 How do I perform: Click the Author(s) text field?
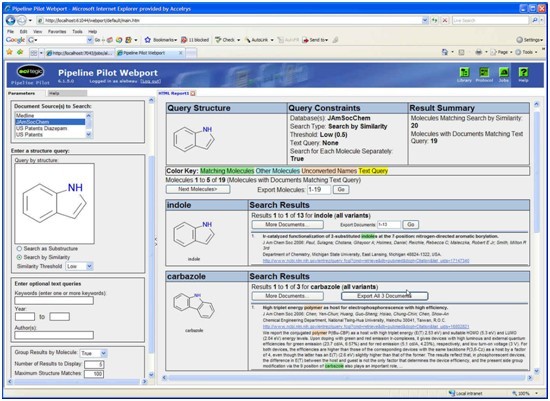tap(54, 335)
